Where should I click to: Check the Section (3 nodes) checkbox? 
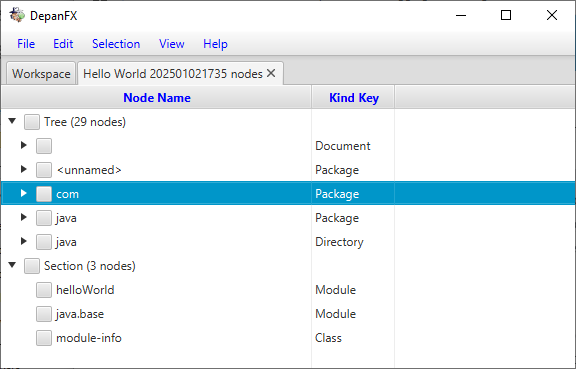pos(32,266)
